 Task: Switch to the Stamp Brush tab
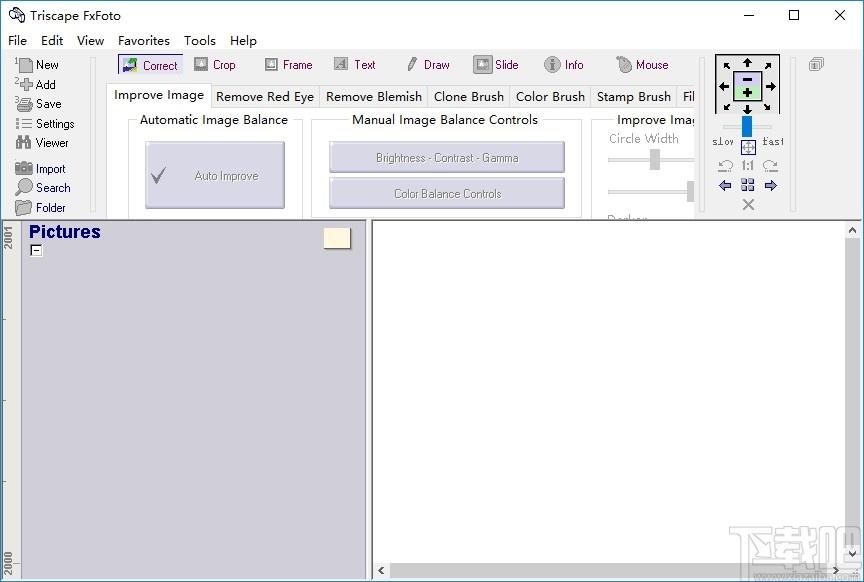(x=634, y=97)
